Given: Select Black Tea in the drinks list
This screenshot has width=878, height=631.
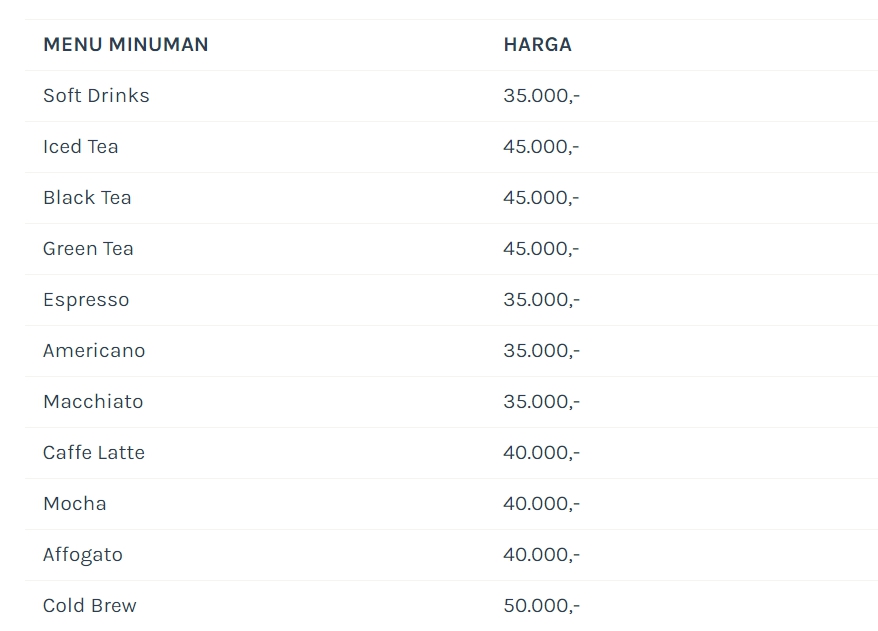Looking at the screenshot, I should coord(87,198).
